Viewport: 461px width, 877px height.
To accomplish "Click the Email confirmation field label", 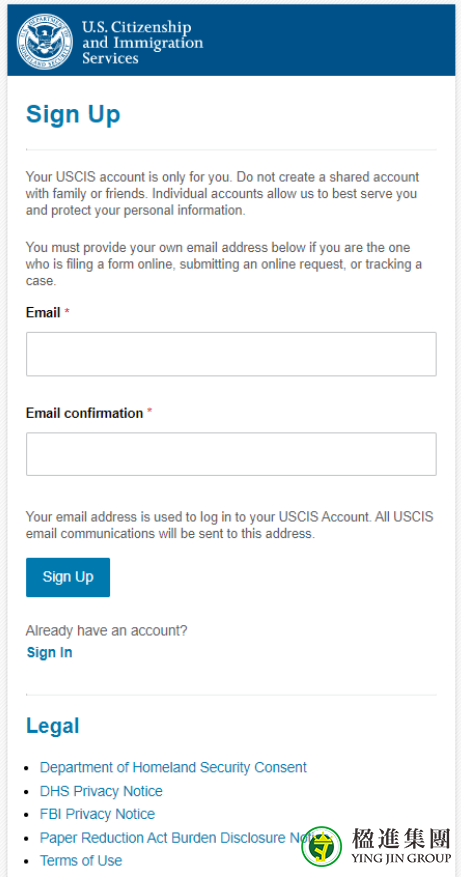I will click(x=84, y=413).
